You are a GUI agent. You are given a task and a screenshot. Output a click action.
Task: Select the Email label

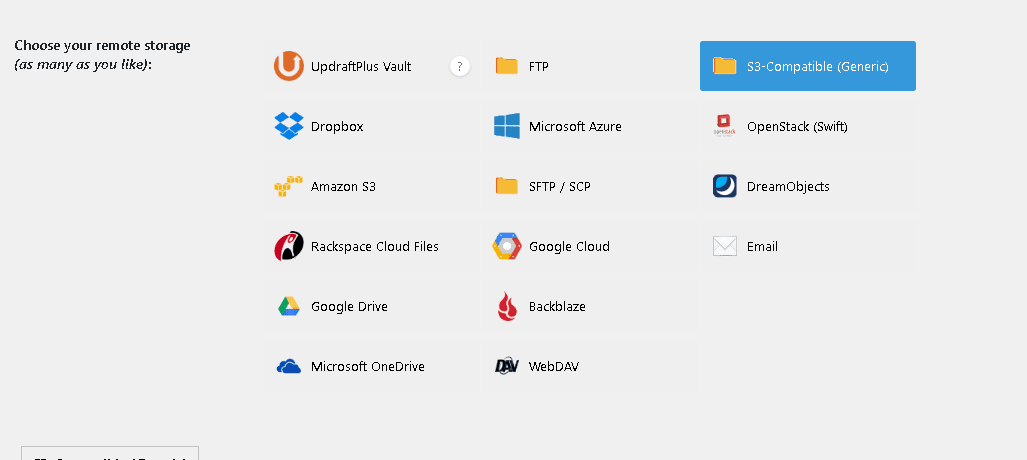coord(762,246)
